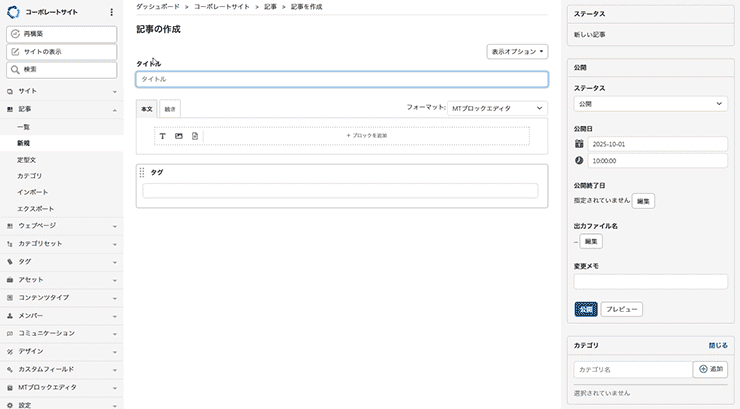This screenshot has width=740, height=409.
Task: Collapse the カテゴリ panel with 閉じる
Action: coord(718,345)
